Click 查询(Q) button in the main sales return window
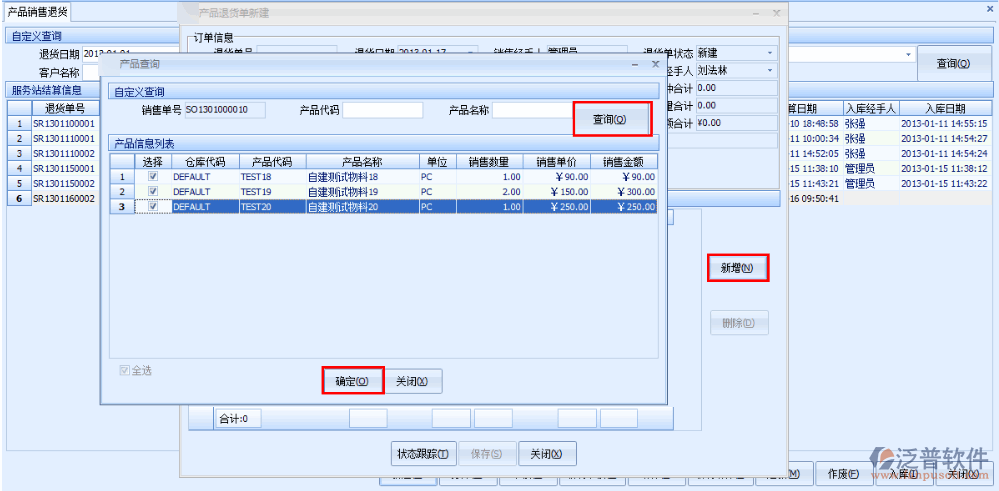 pyautogui.click(x=953, y=63)
